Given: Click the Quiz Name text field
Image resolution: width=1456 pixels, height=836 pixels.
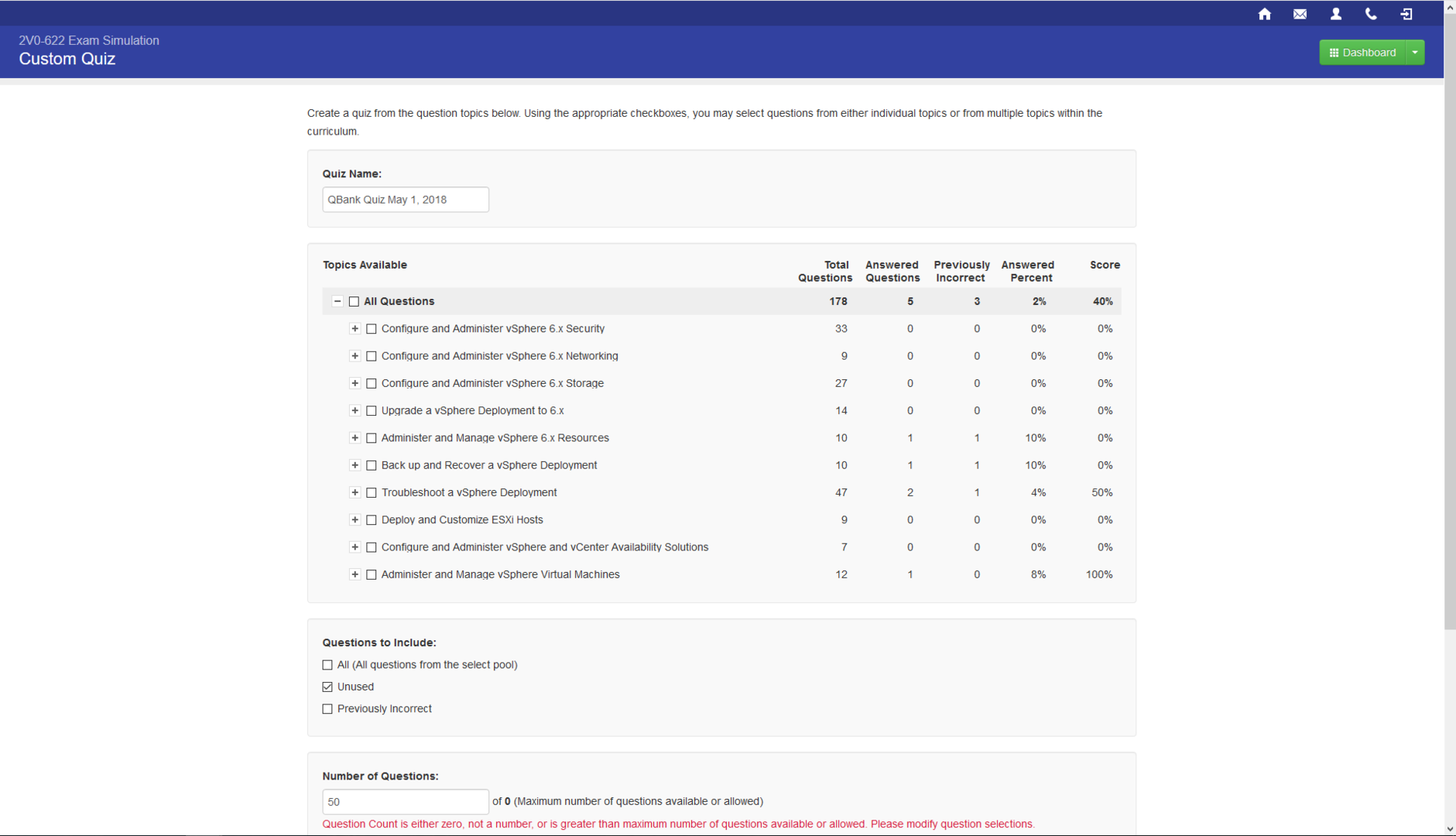Looking at the screenshot, I should 405,200.
